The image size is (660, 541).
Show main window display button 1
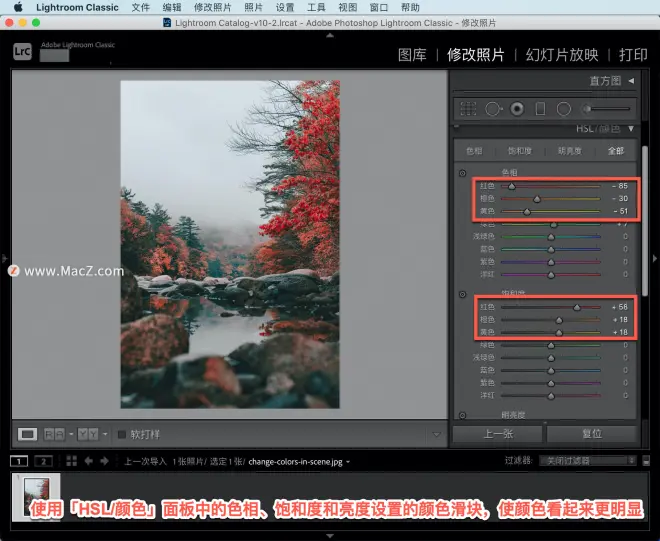[x=19, y=461]
